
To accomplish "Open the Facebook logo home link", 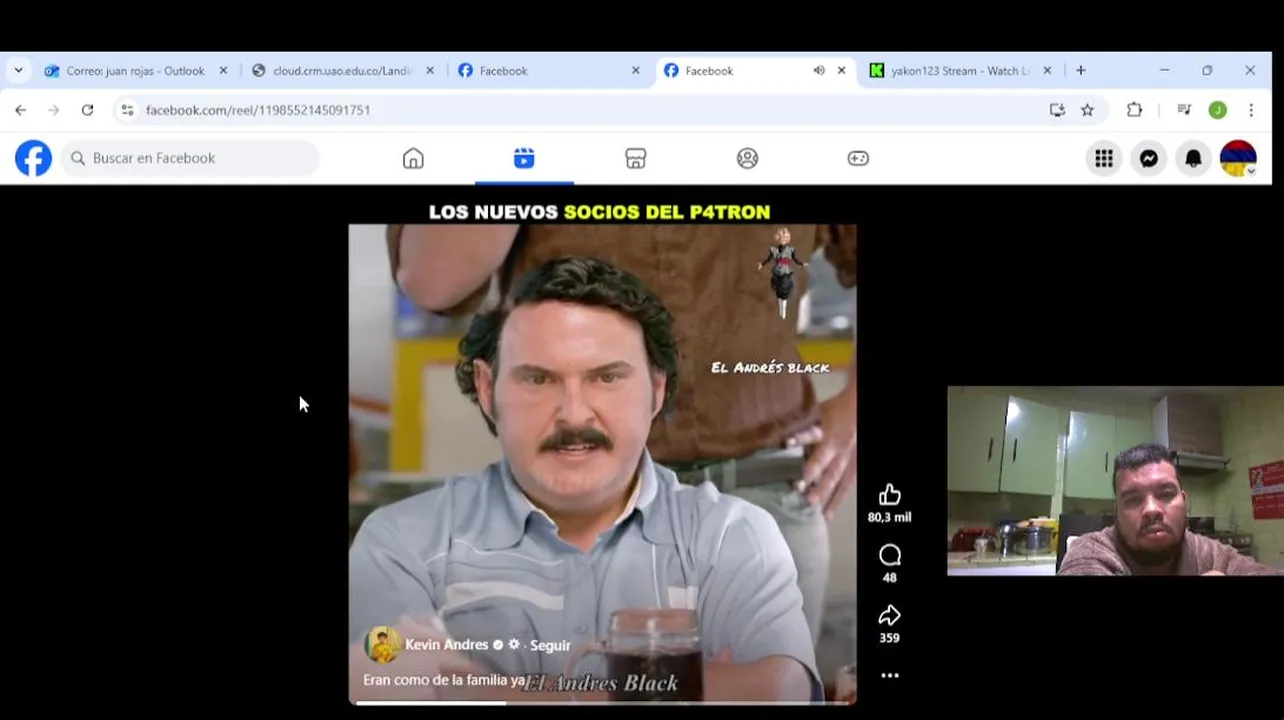I will point(33,158).
